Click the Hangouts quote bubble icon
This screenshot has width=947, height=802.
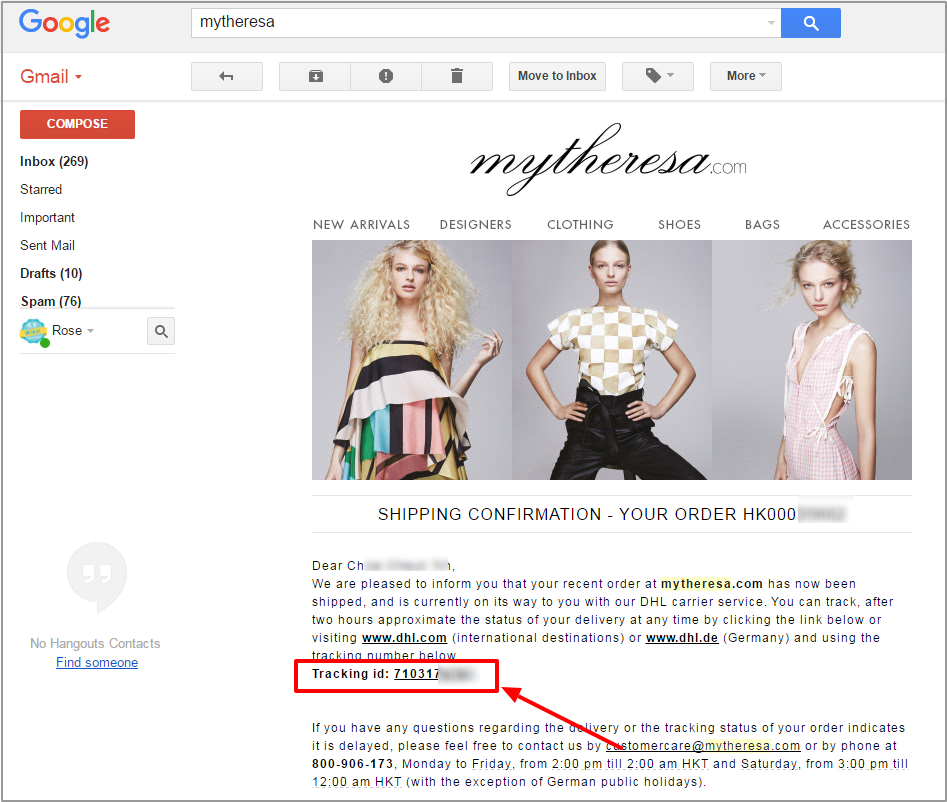[97, 577]
